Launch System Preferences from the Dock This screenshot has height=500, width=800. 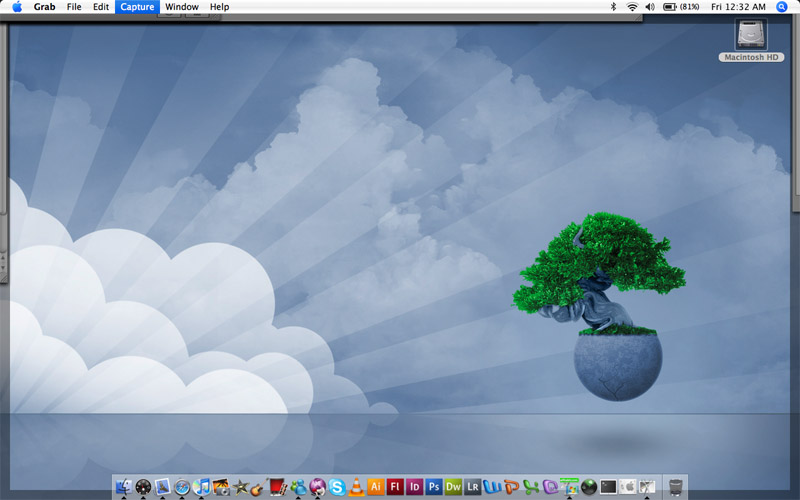[x=628, y=487]
